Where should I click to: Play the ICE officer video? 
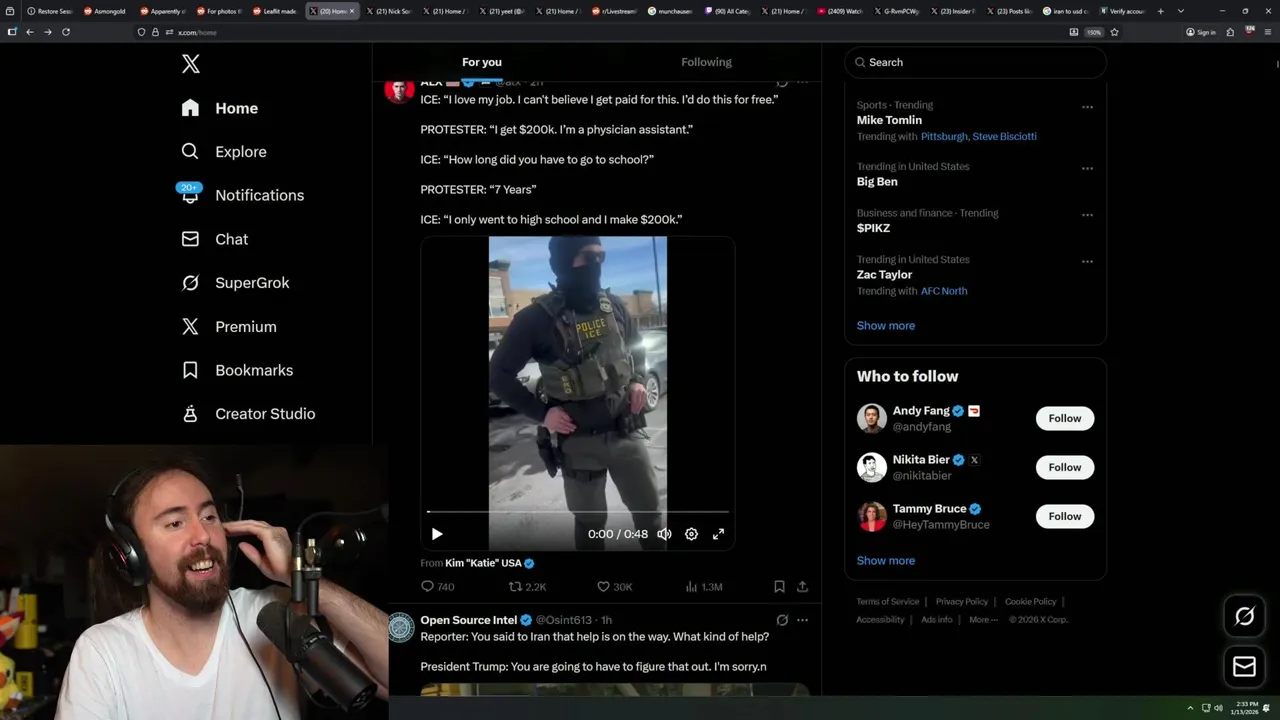coord(437,534)
